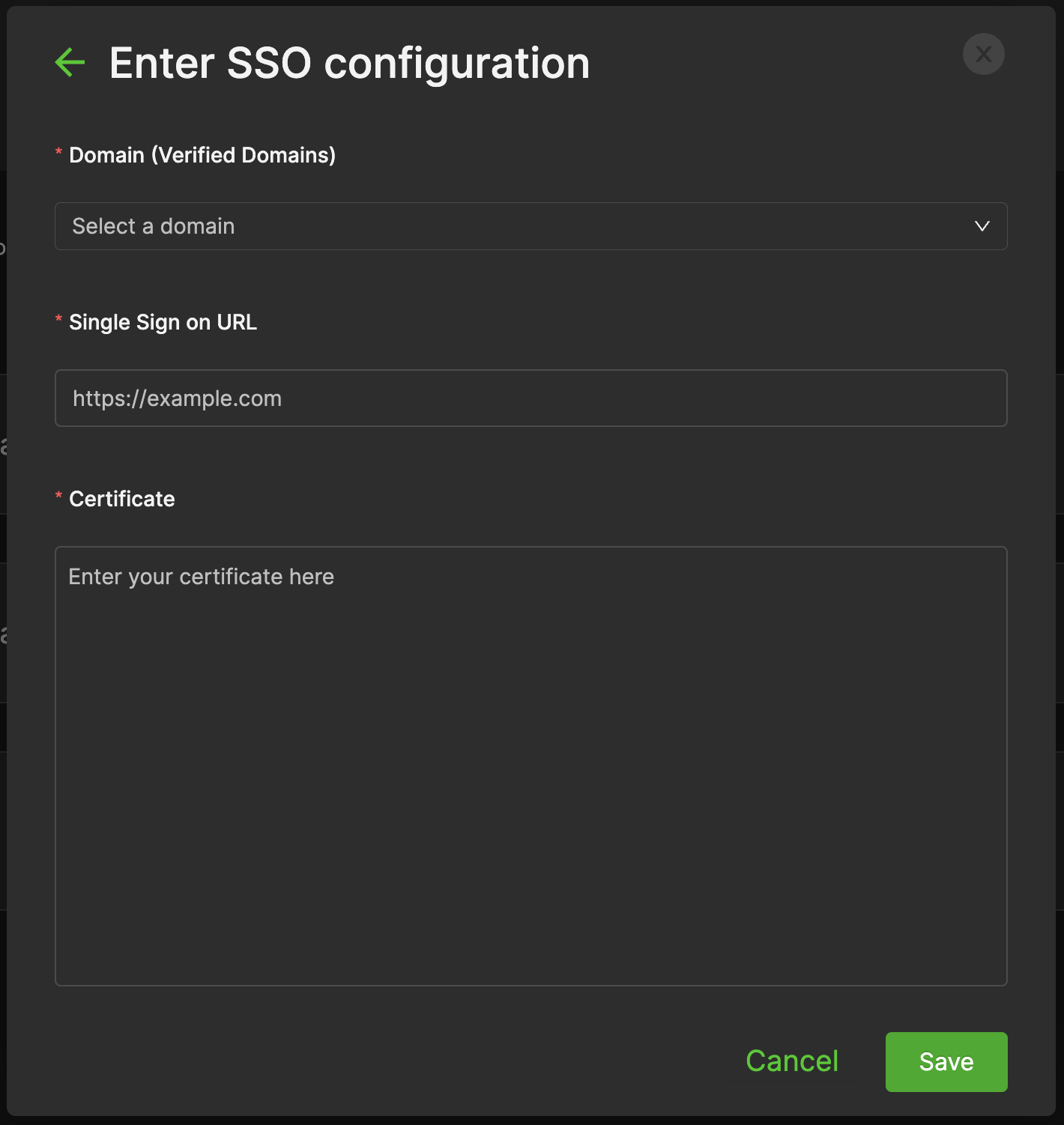Open the Select a domain combo box

[525, 226]
